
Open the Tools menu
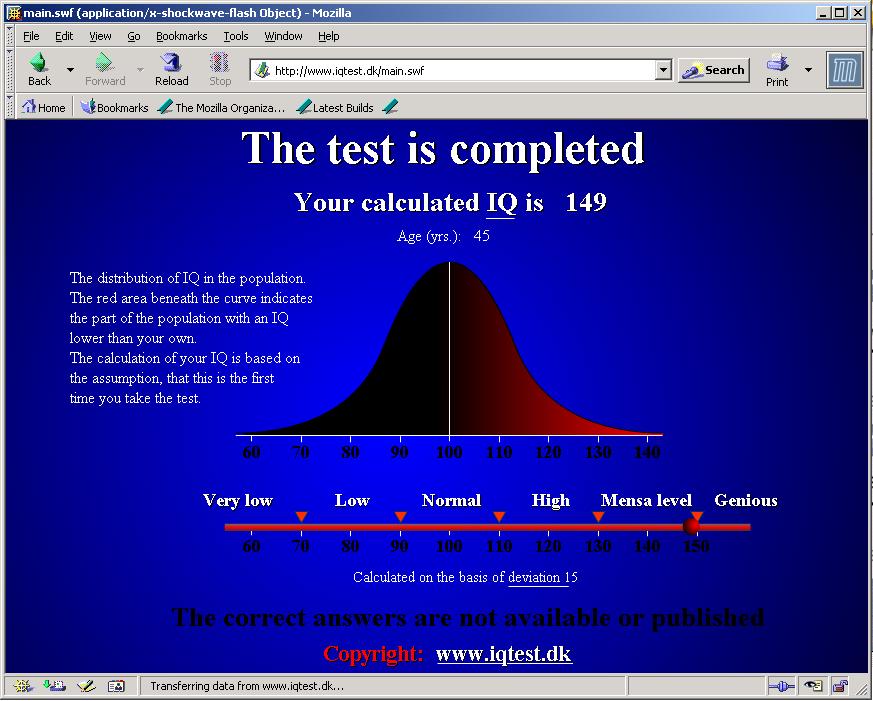236,36
